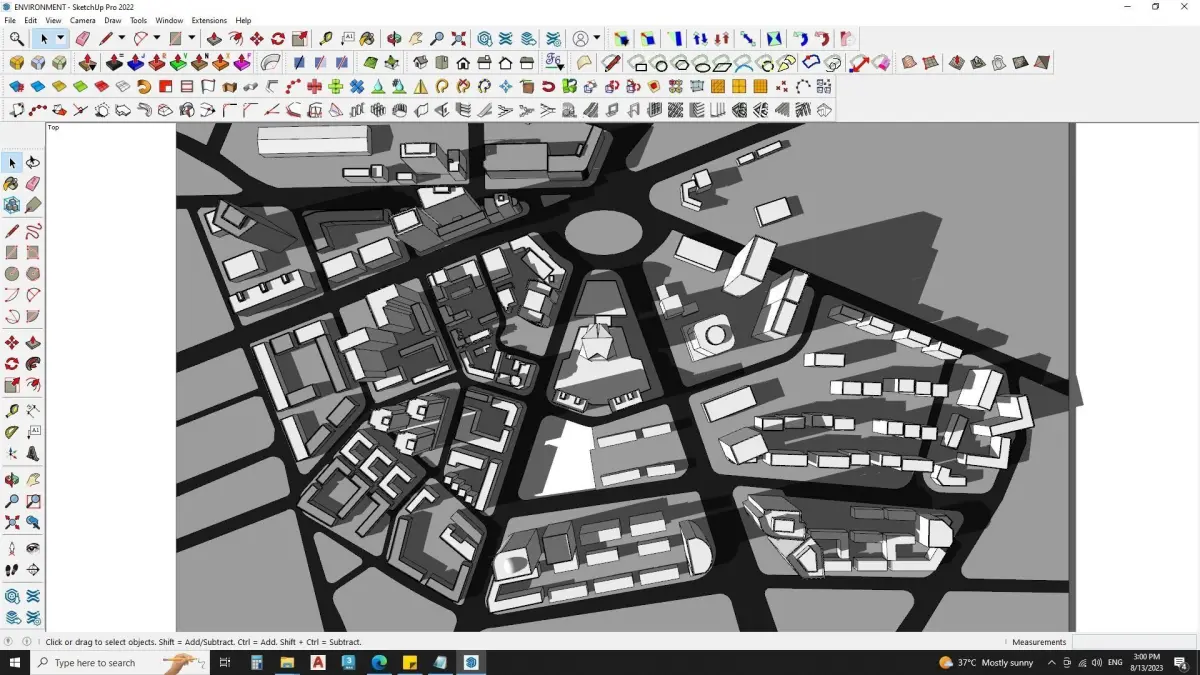Select the Sandbox Smoove tool
Viewport: 1200px width, 675px height.
point(957,63)
